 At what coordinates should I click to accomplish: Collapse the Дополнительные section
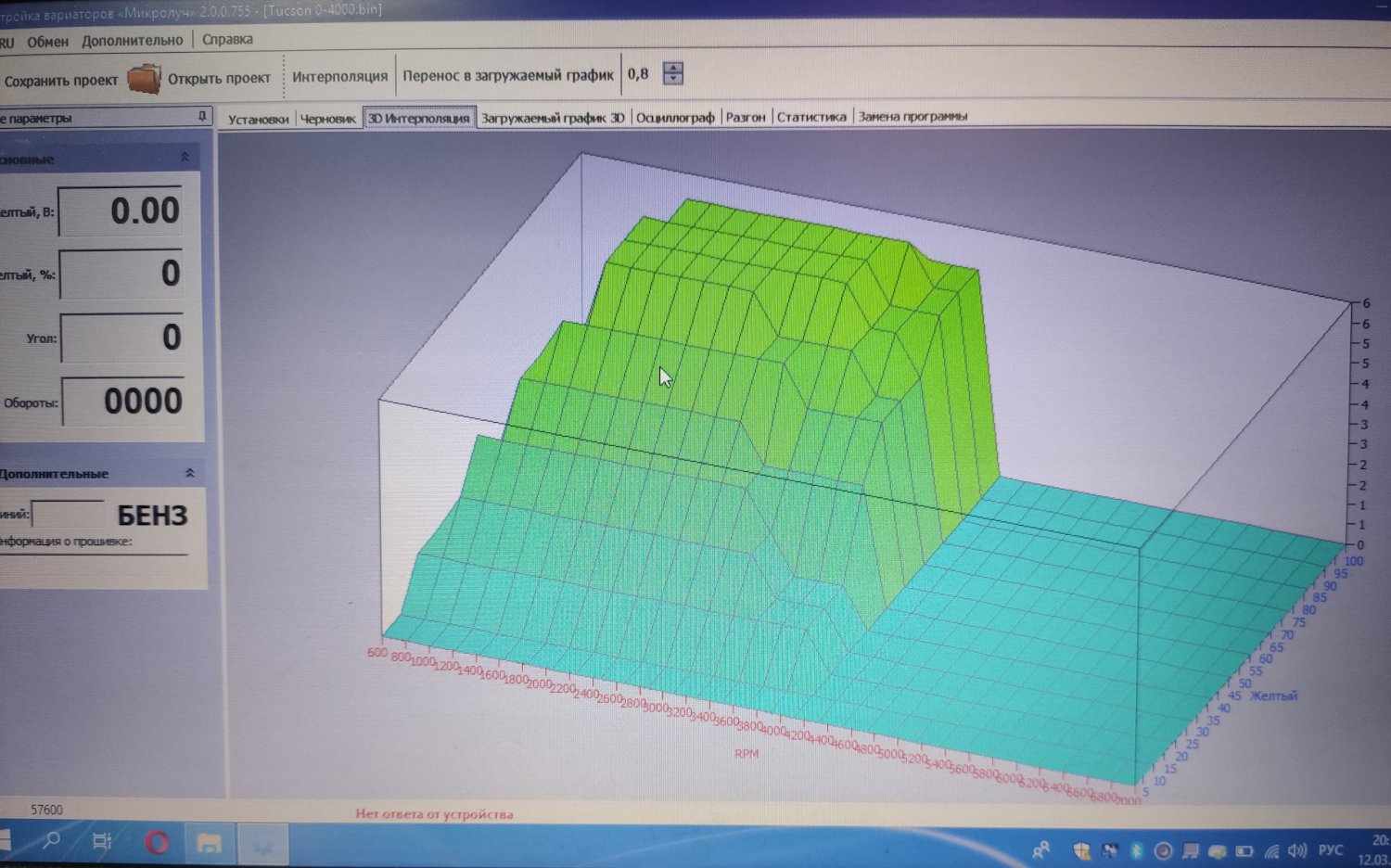click(188, 473)
